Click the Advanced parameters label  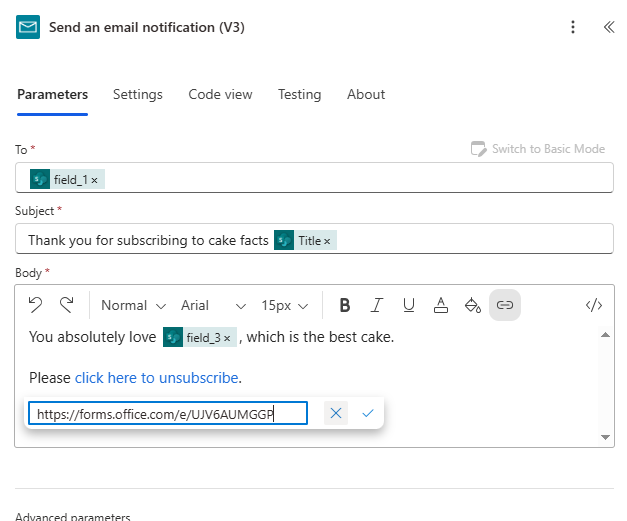(73, 517)
